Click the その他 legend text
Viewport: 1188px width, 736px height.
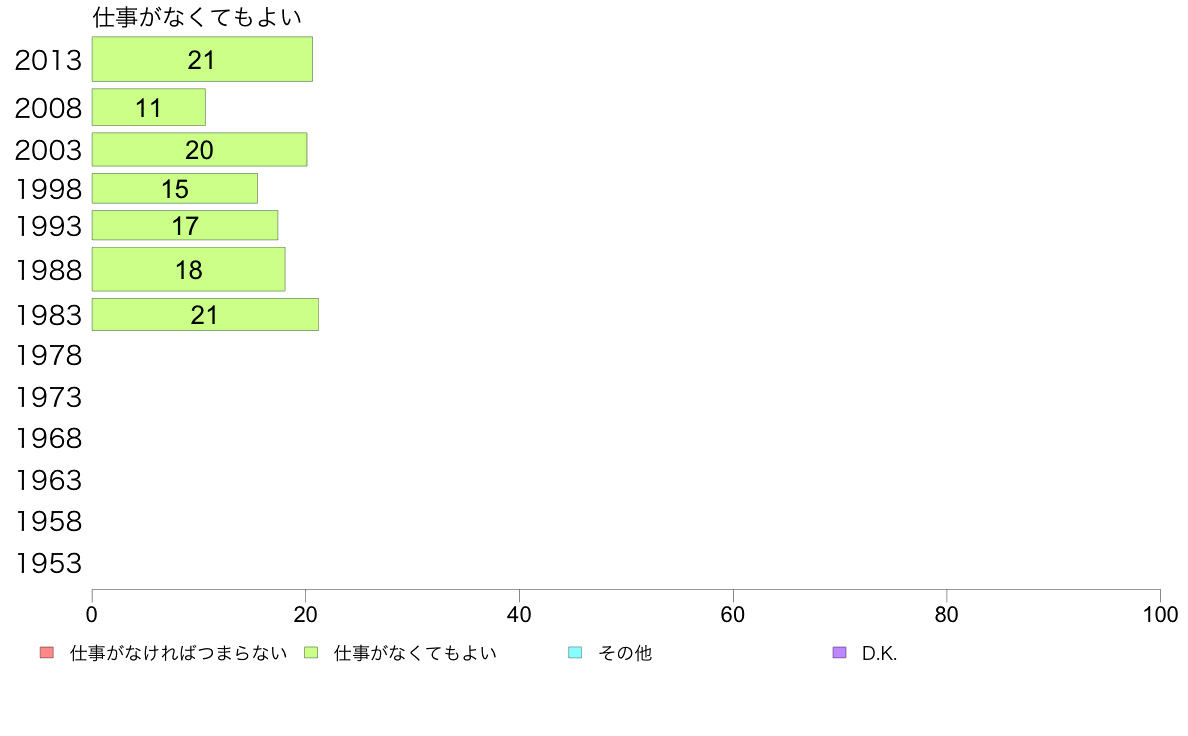(625, 653)
